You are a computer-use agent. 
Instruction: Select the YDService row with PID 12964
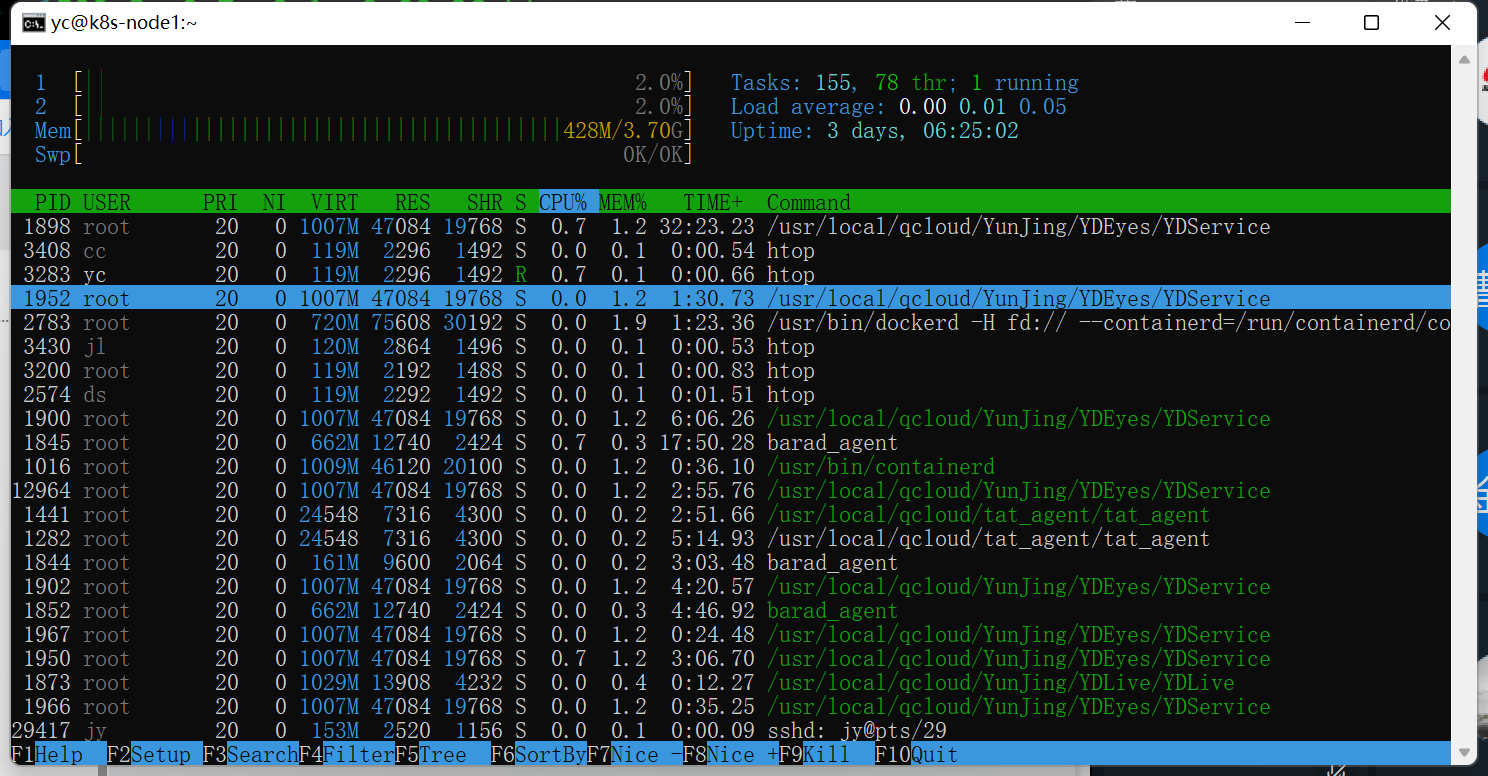pyautogui.click(x=731, y=491)
